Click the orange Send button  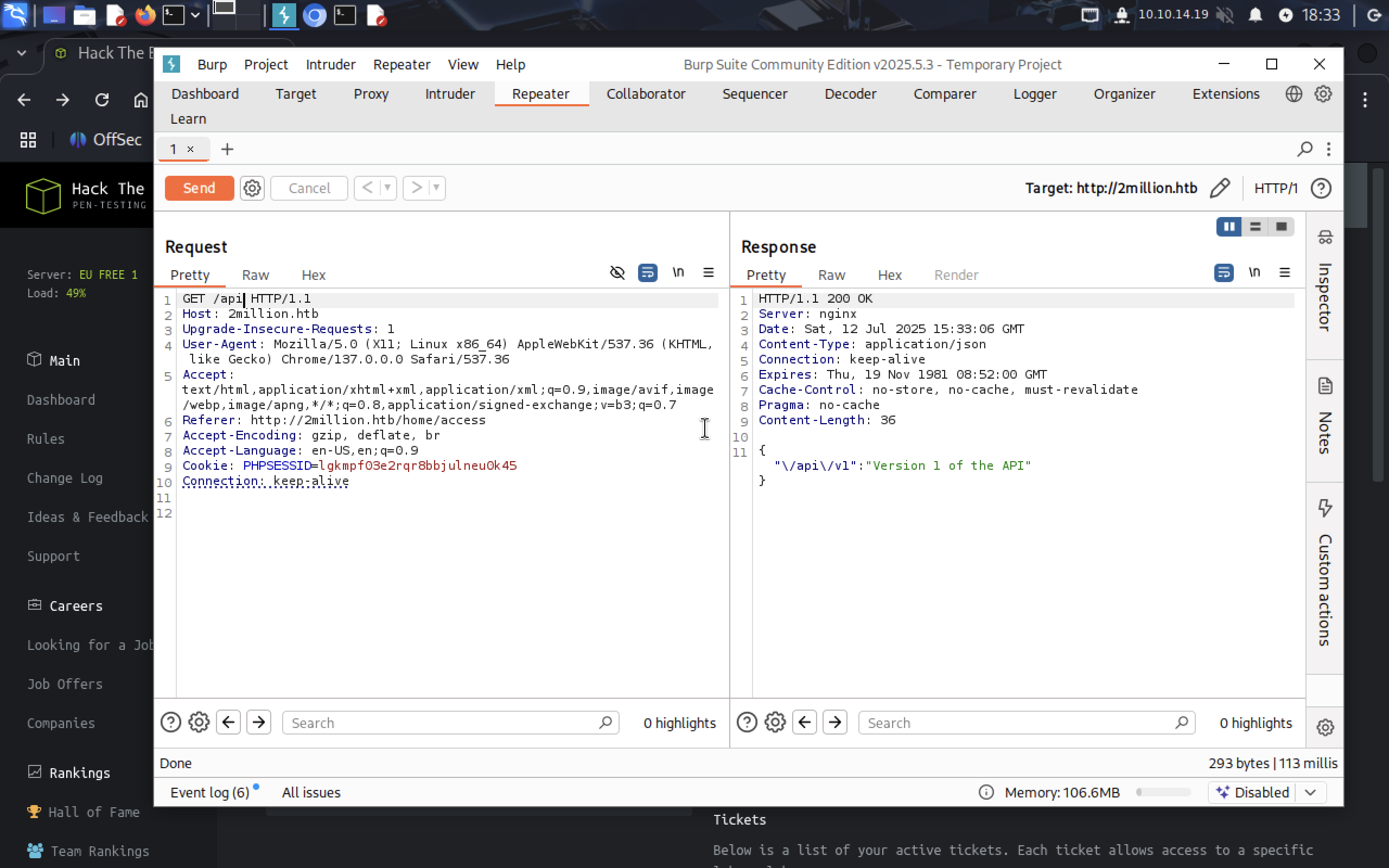pyautogui.click(x=199, y=188)
